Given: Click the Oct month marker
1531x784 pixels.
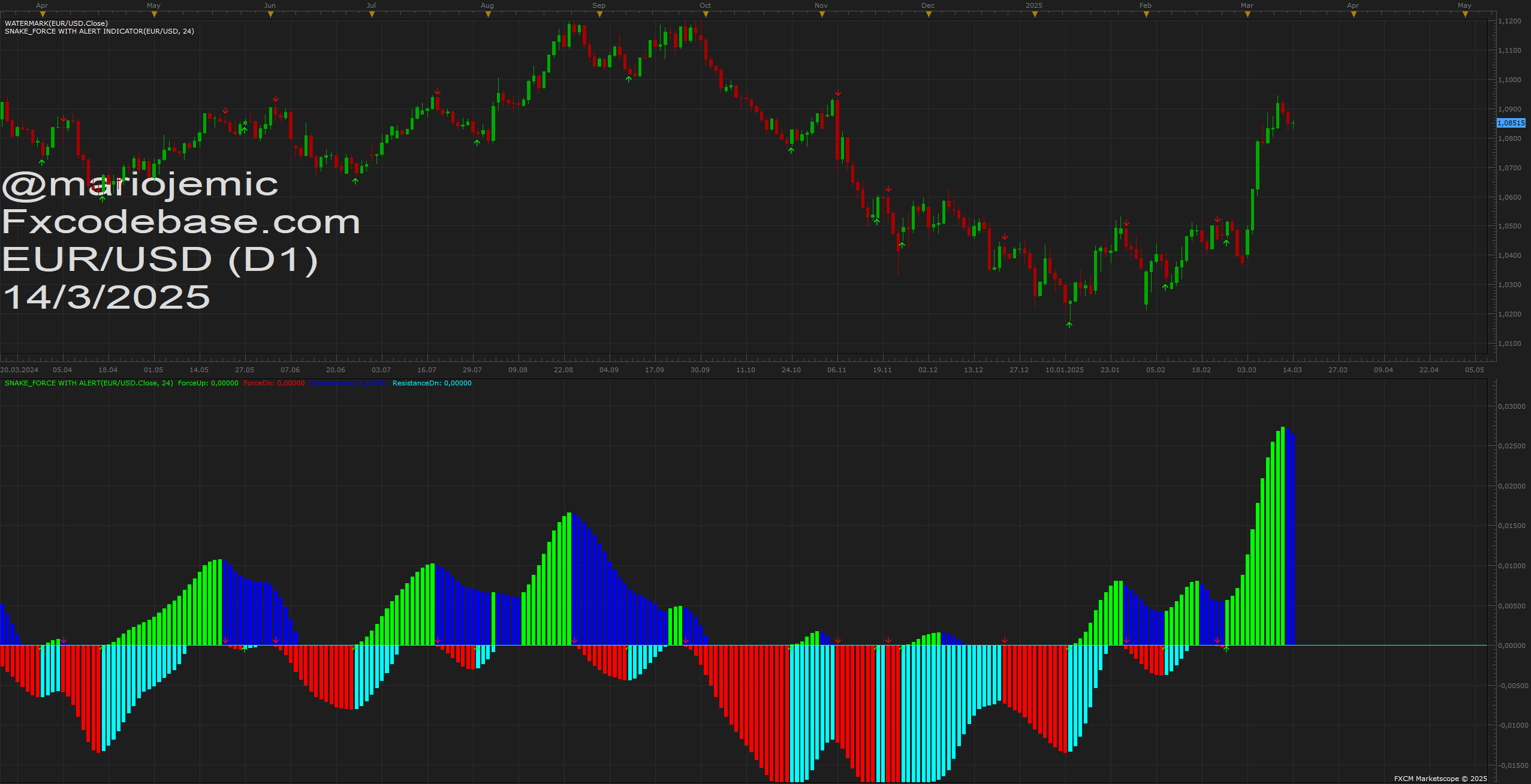Looking at the screenshot, I should [706, 14].
